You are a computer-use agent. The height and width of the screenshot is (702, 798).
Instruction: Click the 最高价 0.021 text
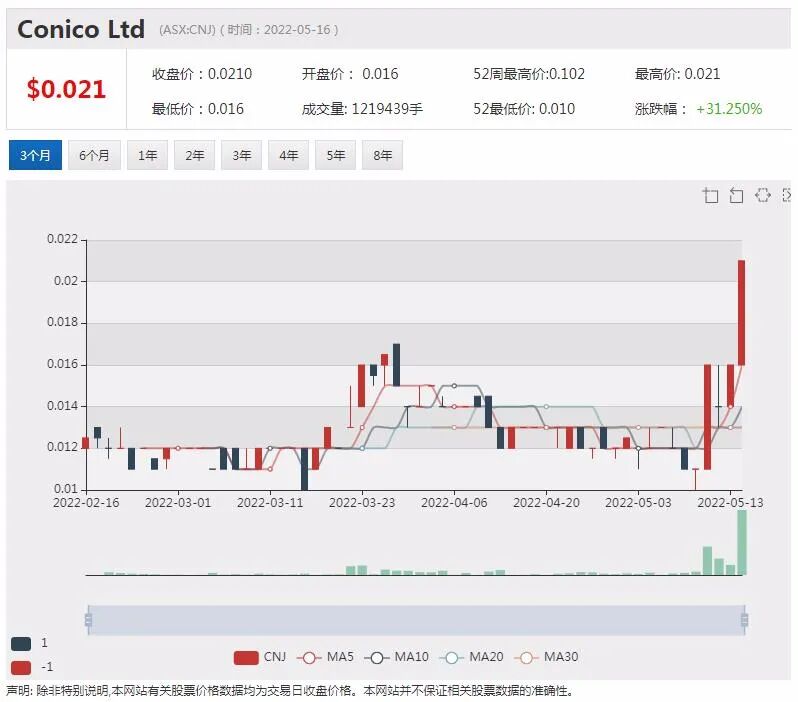point(677,74)
